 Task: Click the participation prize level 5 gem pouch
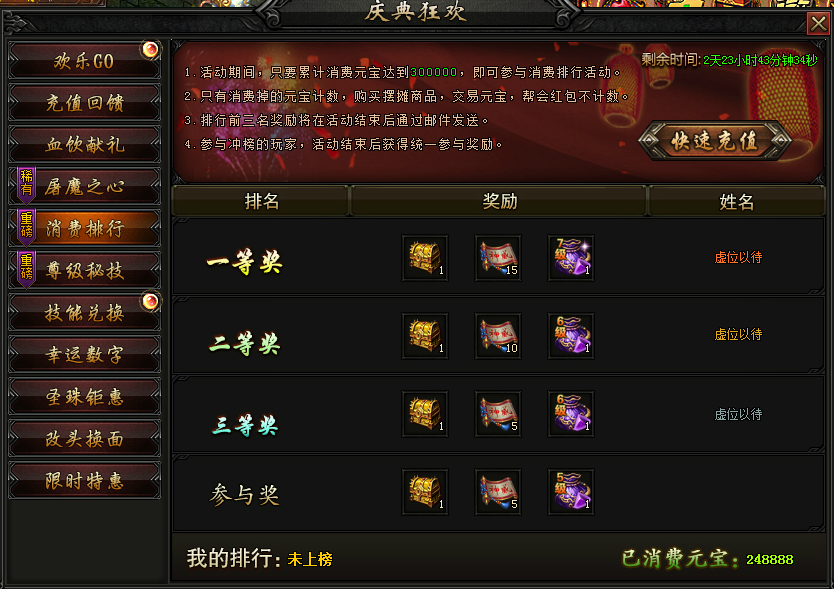click(571, 492)
